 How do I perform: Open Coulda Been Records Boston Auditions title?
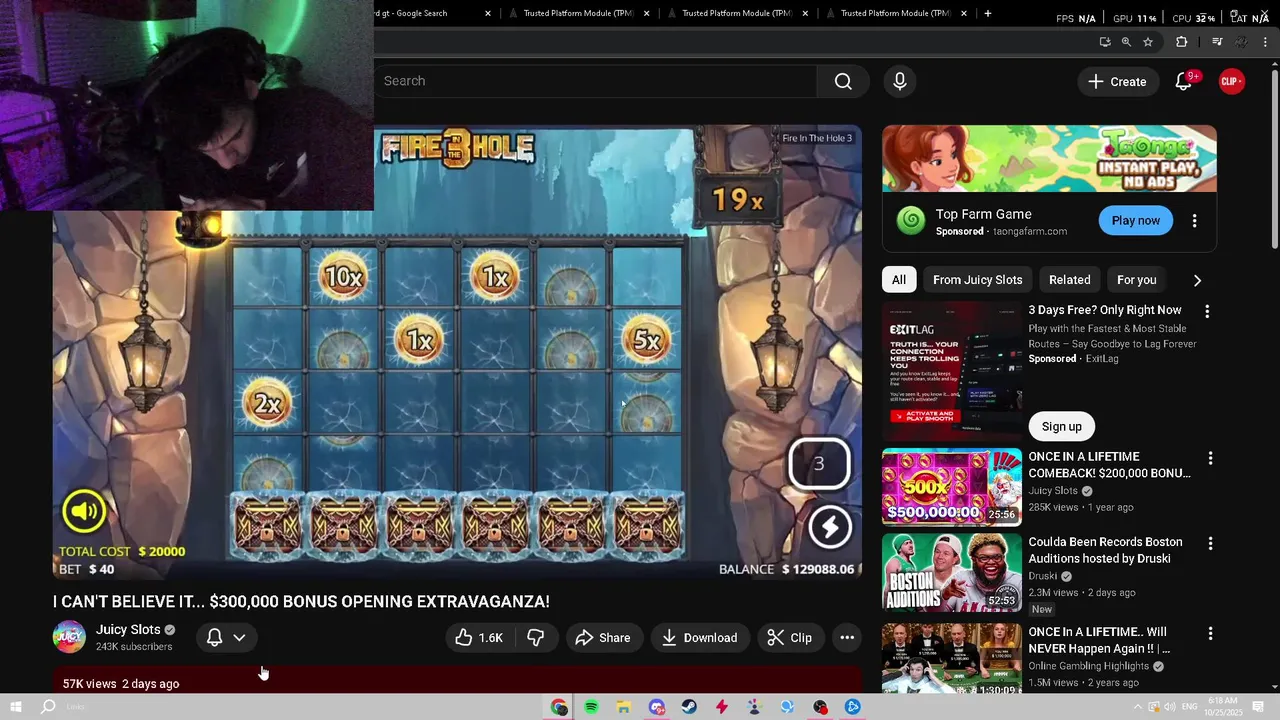click(1105, 550)
